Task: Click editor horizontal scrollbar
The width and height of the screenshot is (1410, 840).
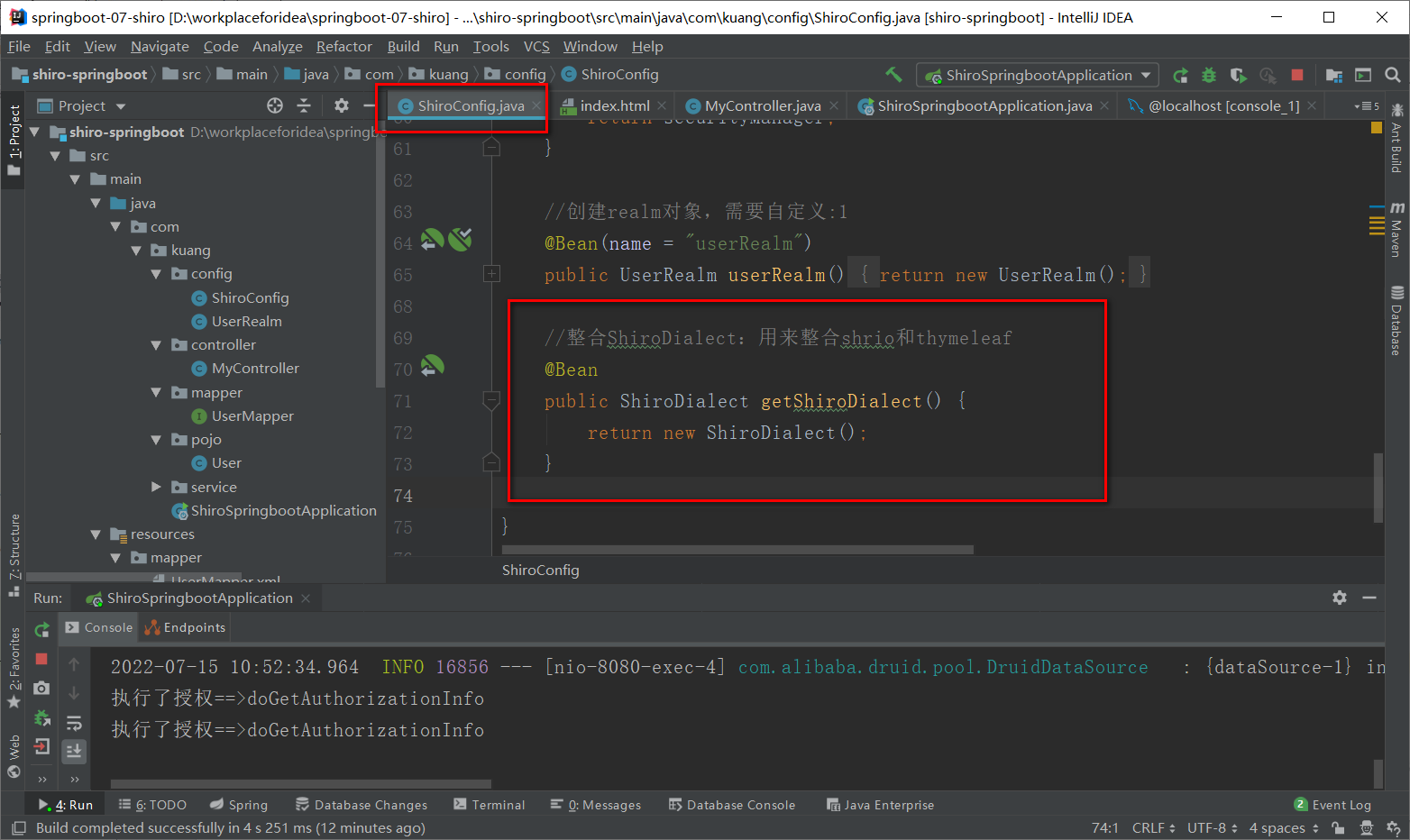Action: (737, 550)
